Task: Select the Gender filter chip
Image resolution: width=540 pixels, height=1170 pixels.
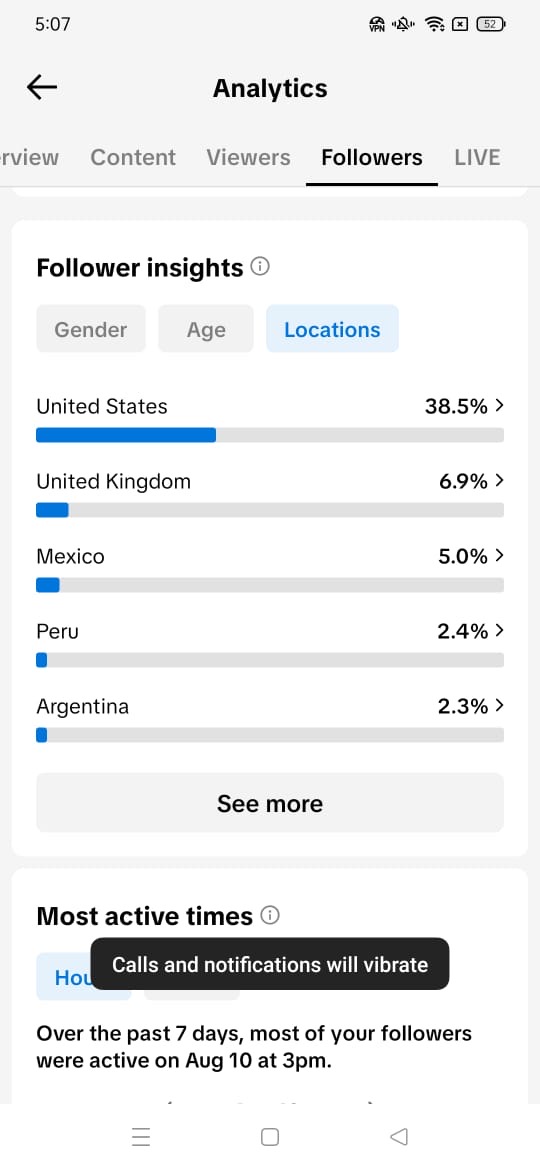Action: pyautogui.click(x=91, y=329)
